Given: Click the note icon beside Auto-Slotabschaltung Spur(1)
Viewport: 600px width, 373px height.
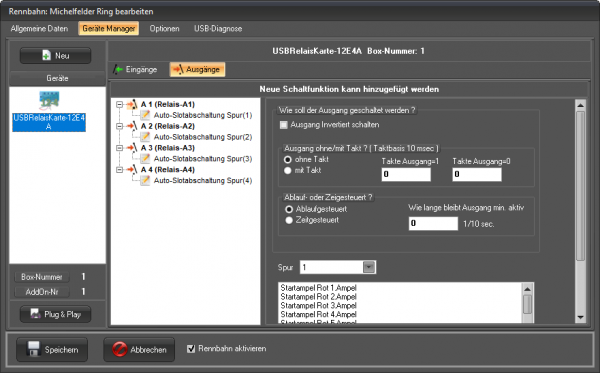Looking at the screenshot, I should (x=145, y=115).
